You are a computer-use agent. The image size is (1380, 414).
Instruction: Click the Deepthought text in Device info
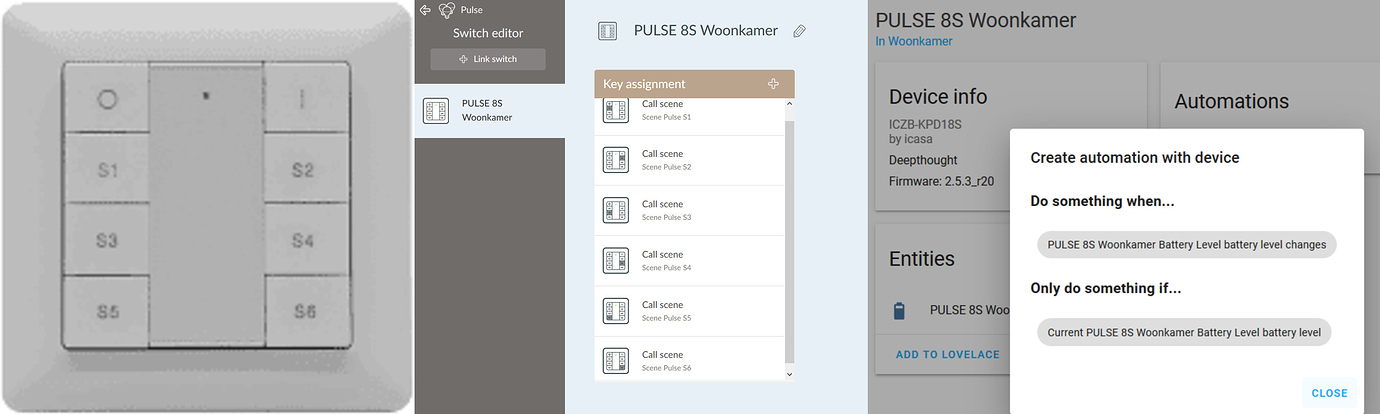tap(923, 160)
